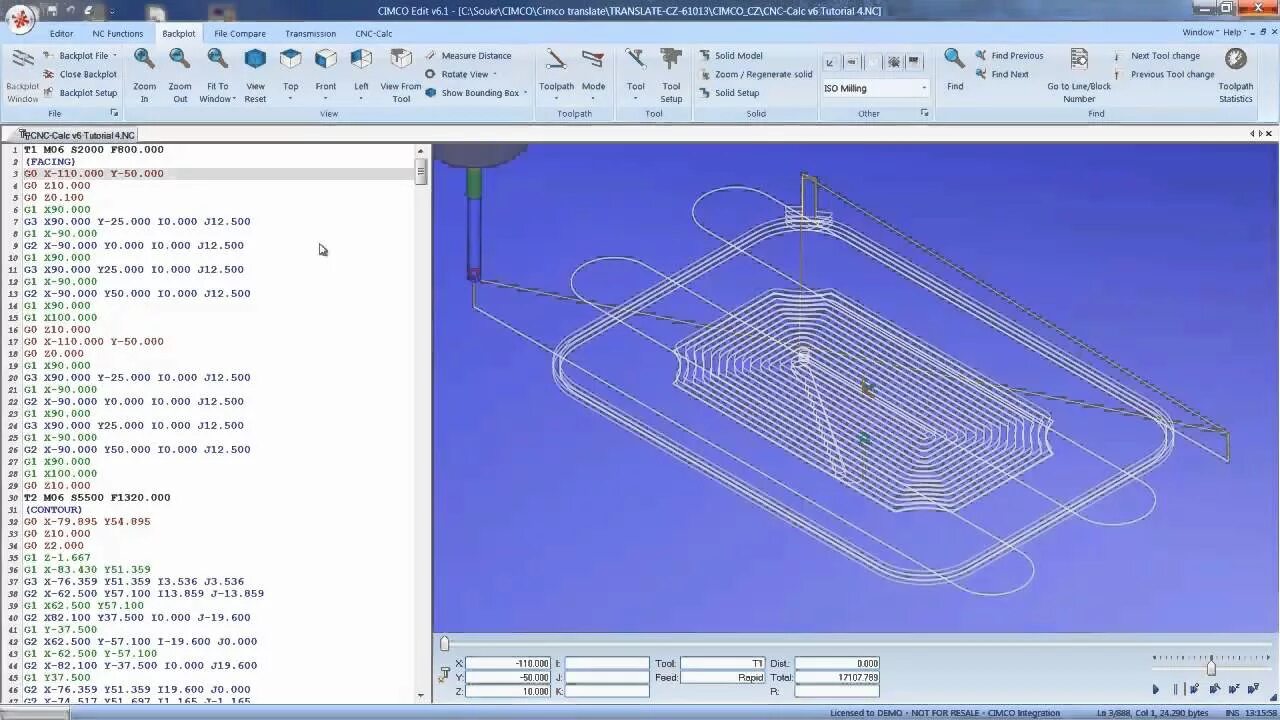Adjust the simulation speed slider

tap(1211, 667)
